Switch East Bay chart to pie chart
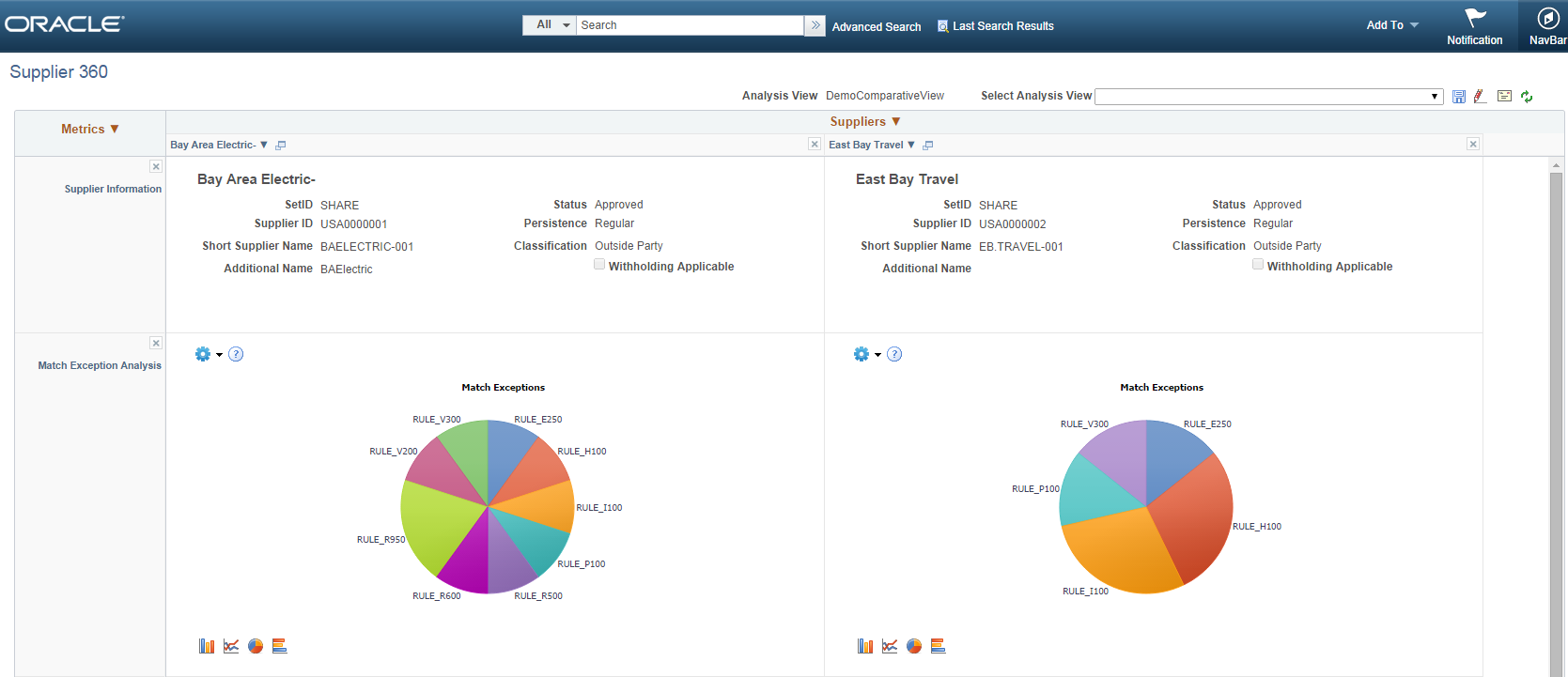 pyautogui.click(x=914, y=646)
